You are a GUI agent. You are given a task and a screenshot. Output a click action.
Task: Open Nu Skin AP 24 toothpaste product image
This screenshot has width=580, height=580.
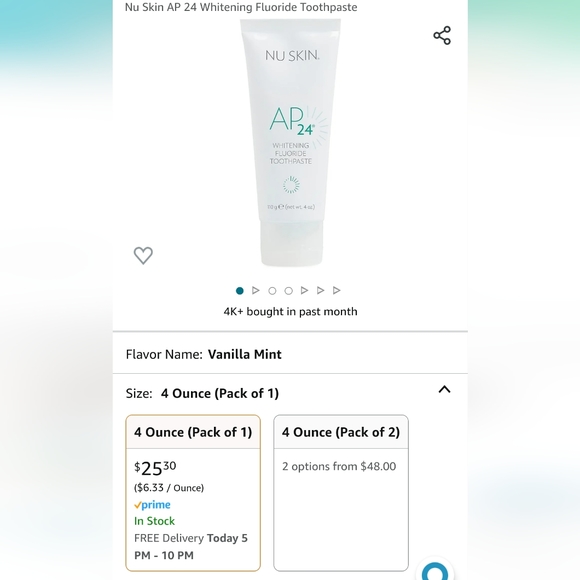(290, 143)
